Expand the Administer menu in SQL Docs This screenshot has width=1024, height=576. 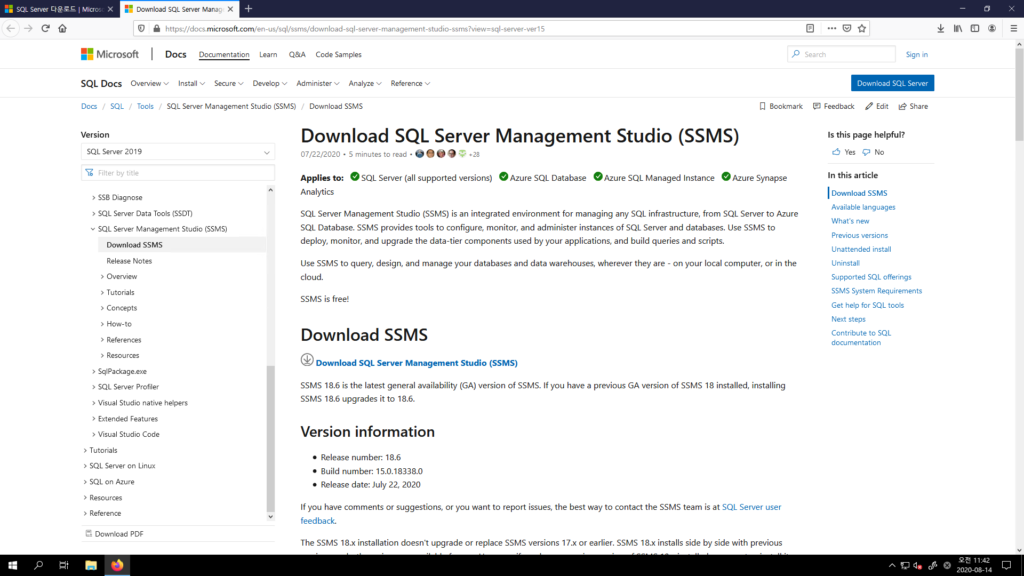(x=318, y=84)
